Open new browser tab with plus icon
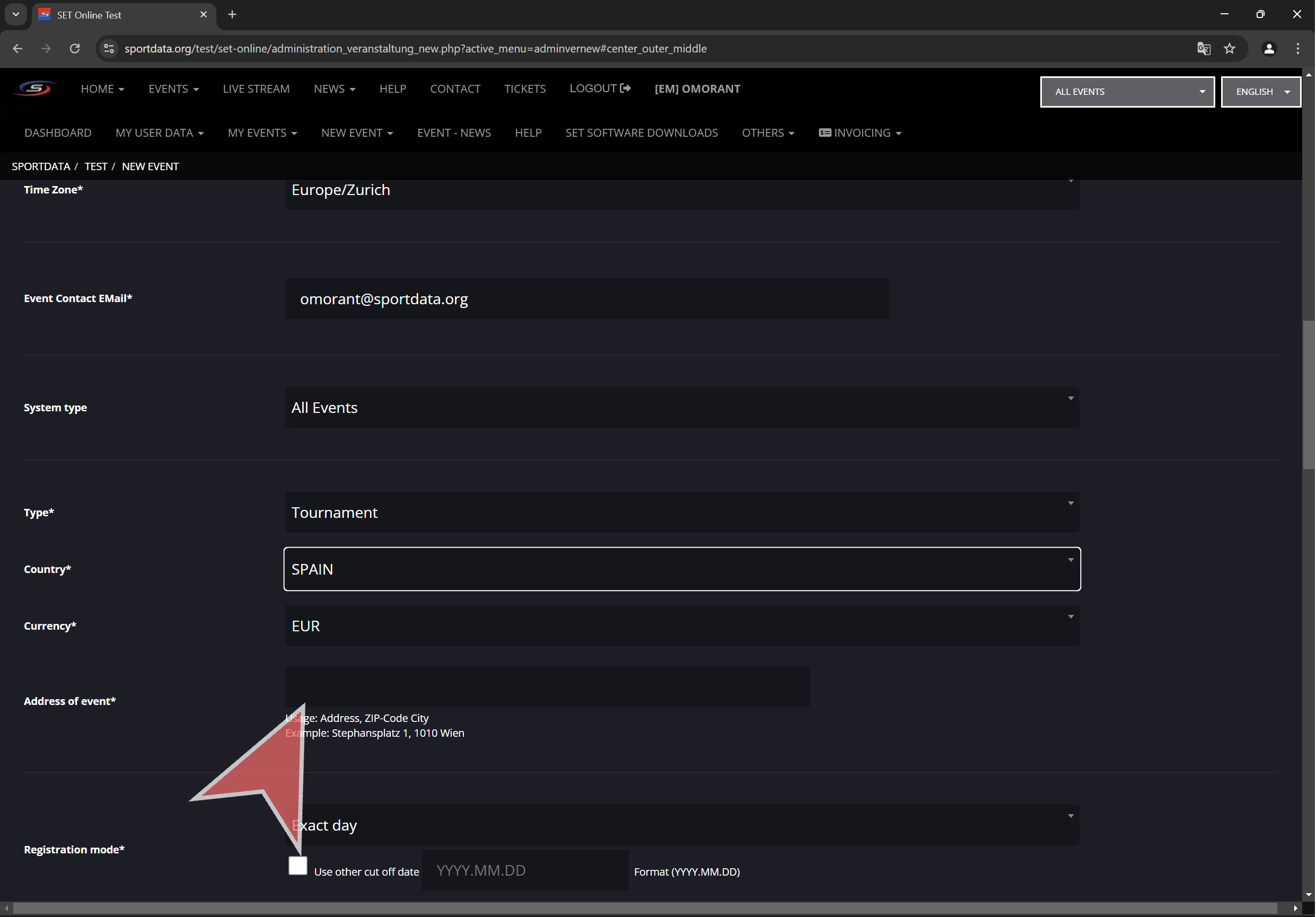 point(232,15)
